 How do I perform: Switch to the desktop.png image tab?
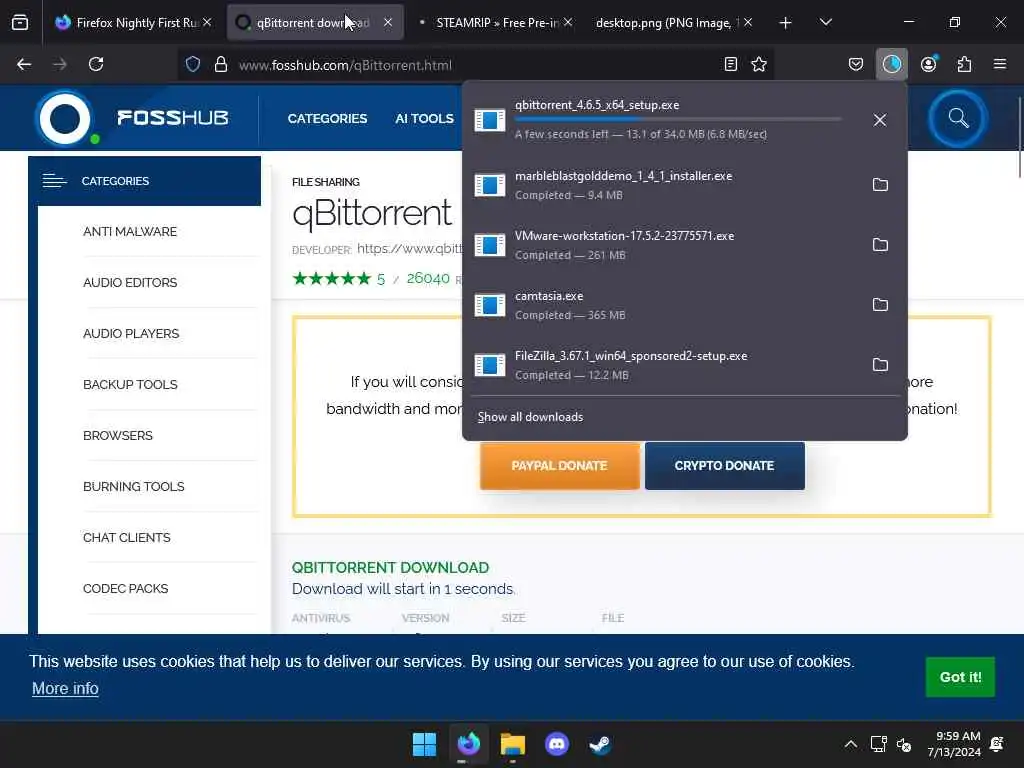pyautogui.click(x=673, y=22)
